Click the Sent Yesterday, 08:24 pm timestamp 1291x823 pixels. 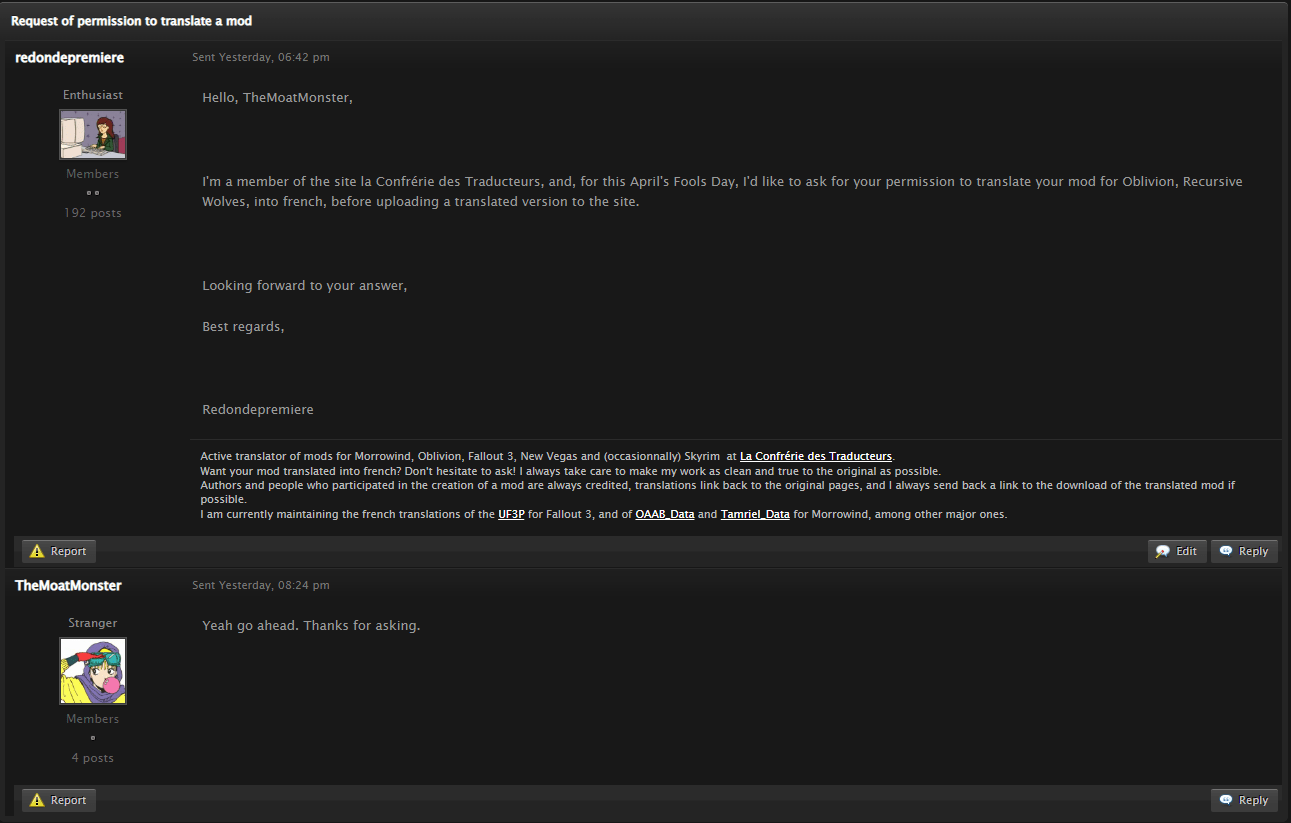click(261, 586)
